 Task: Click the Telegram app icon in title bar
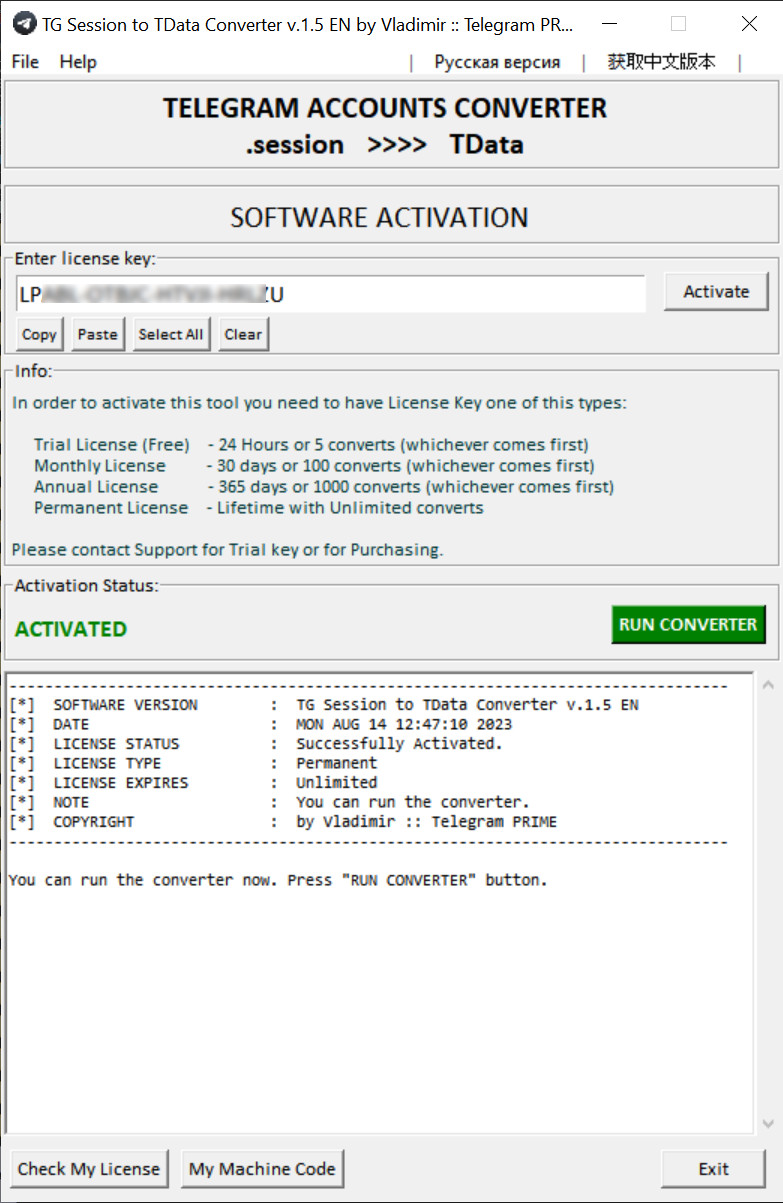pos(24,24)
